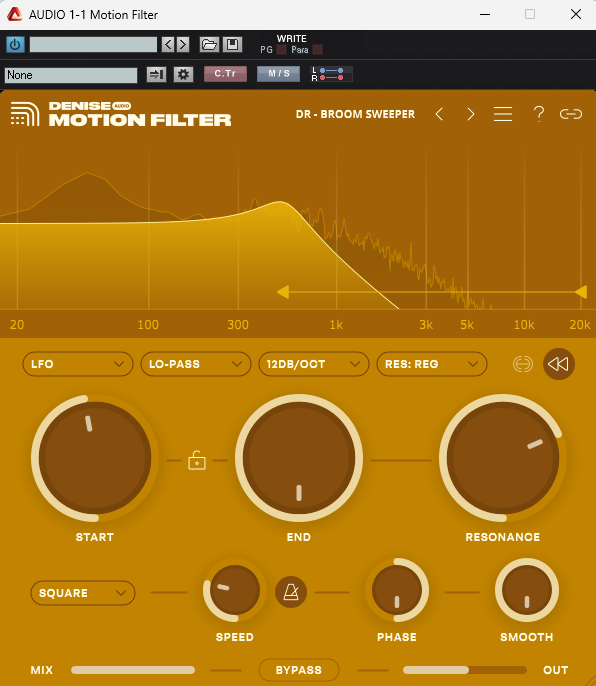Click the None sidechain field
The image size is (596, 686).
point(71,75)
